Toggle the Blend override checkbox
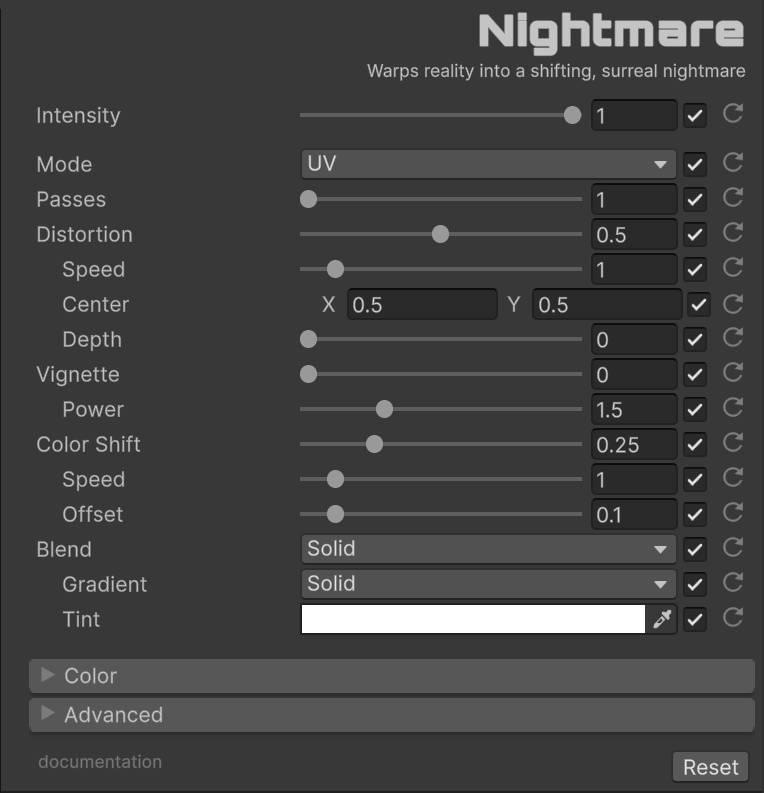Image resolution: width=764 pixels, height=793 pixels. 695,549
